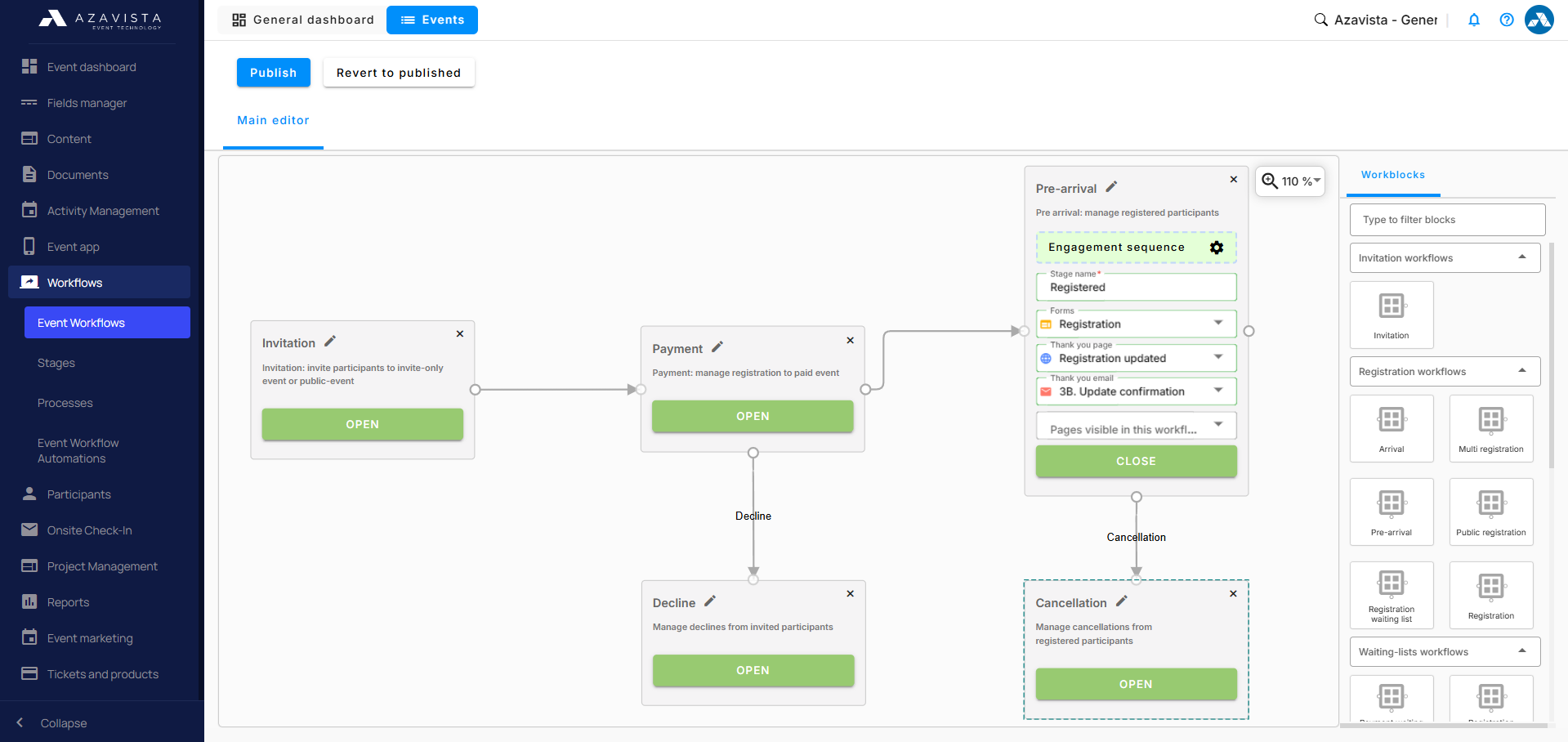Open Event Workflow Automations item
1568x742 pixels.
tap(107, 450)
